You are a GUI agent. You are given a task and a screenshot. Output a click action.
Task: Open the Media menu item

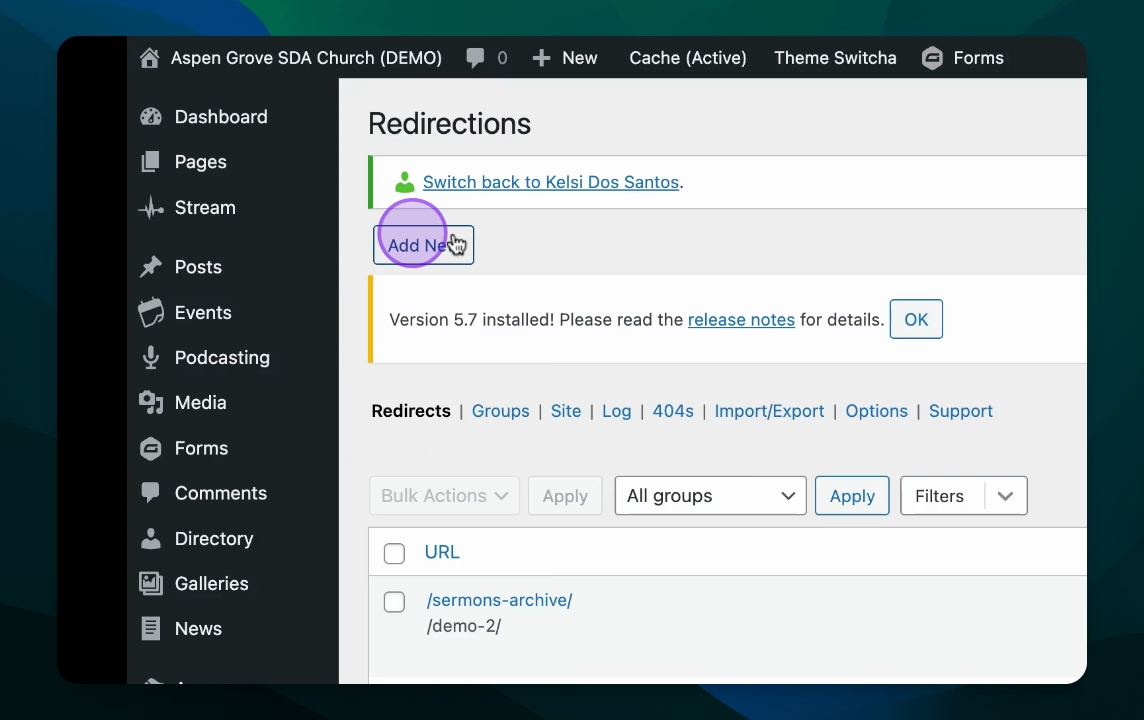click(x=201, y=403)
